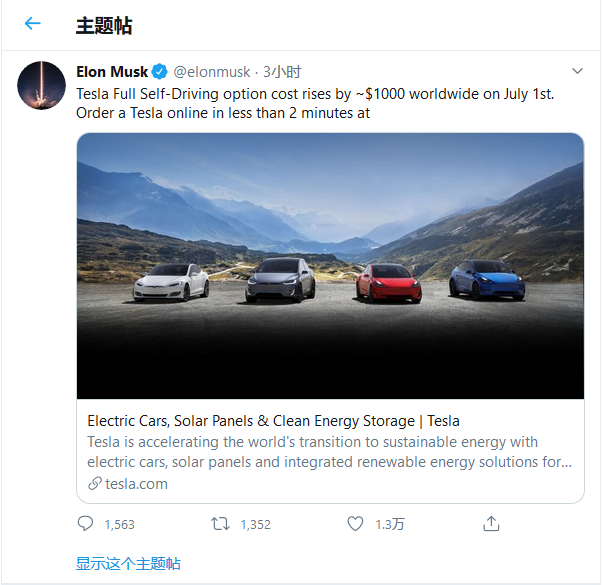The width and height of the screenshot is (604, 585).
Task: Click the Electric Cars, Solar Panels card title
Action: tap(273, 421)
